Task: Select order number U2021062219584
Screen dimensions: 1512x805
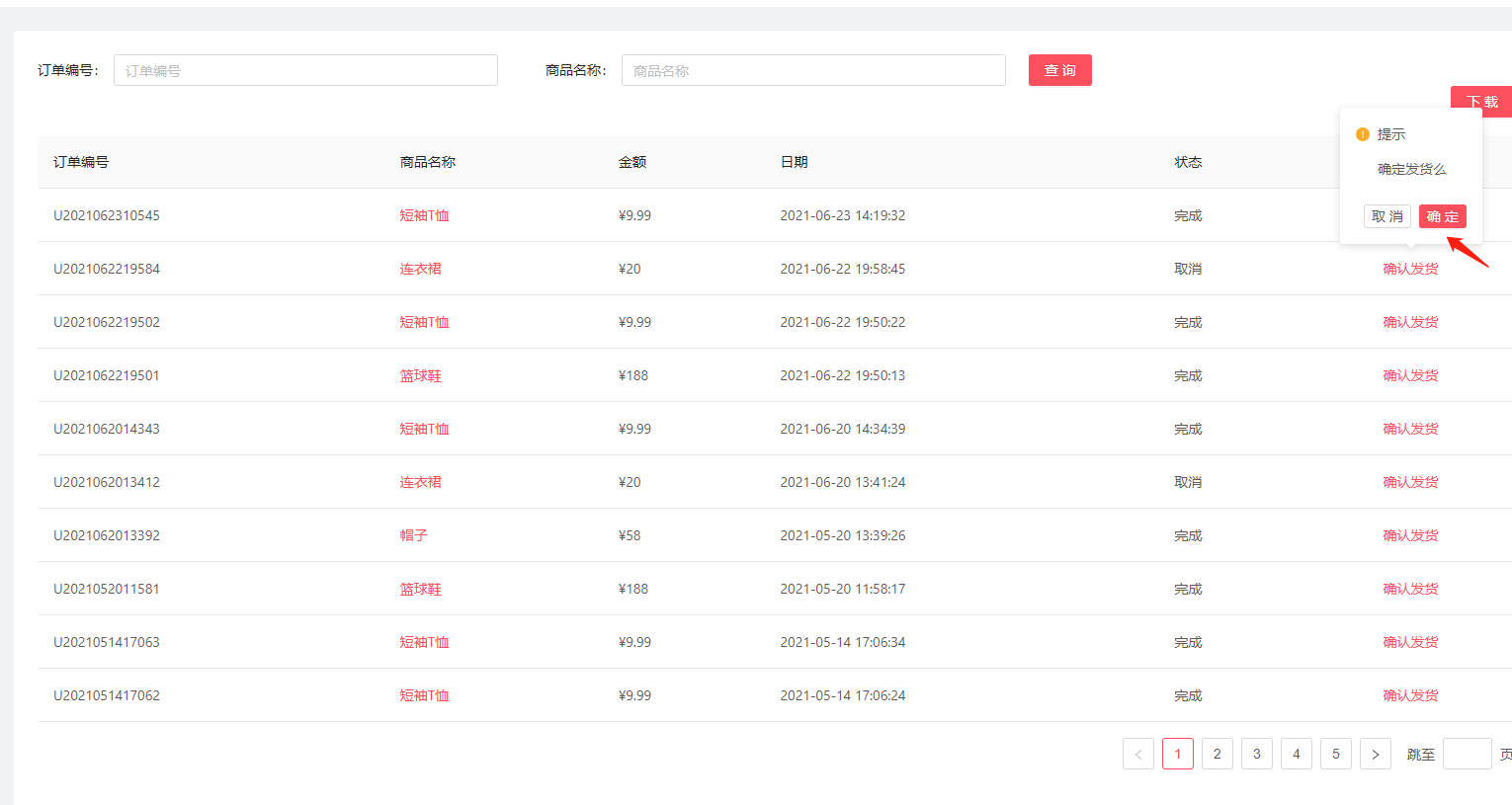Action: 107,269
